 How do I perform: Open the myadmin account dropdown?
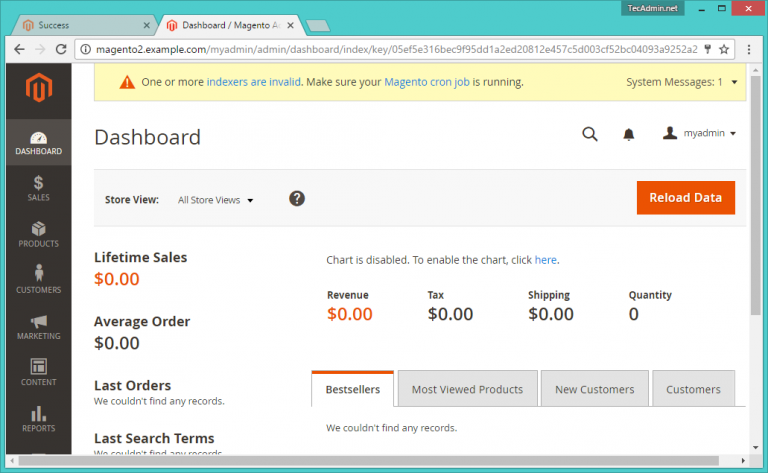point(700,134)
